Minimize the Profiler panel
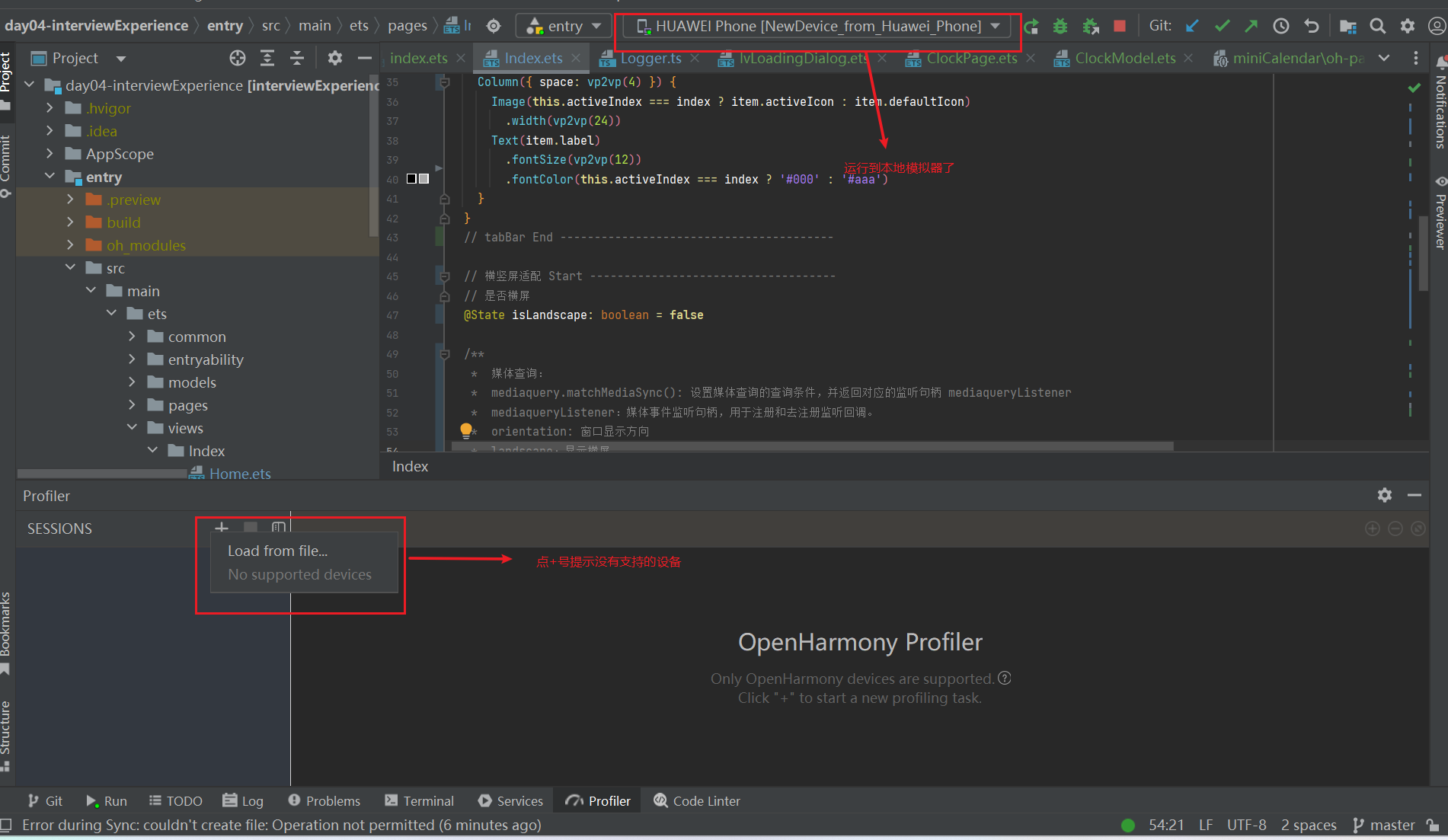Screen dimensions: 1448x840 [1414, 495]
